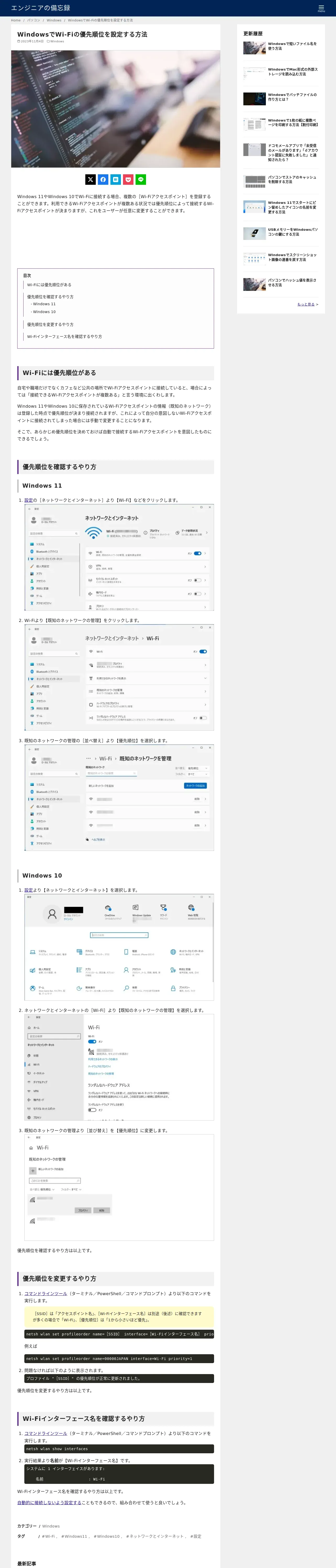336x1568 pixels.
Task: Save the article to Pocket
Action: click(x=128, y=180)
